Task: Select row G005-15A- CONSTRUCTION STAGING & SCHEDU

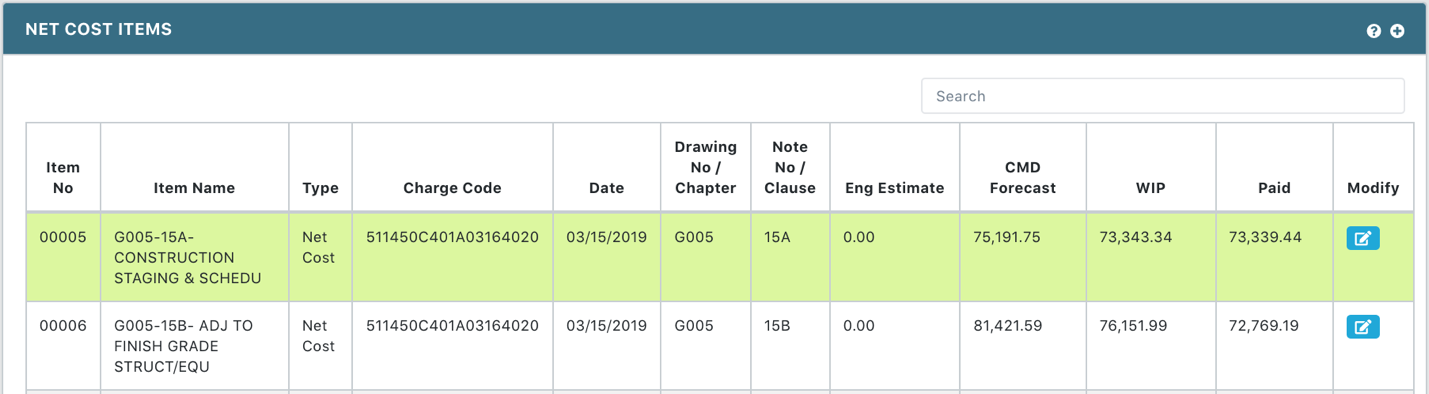Action: (719, 257)
